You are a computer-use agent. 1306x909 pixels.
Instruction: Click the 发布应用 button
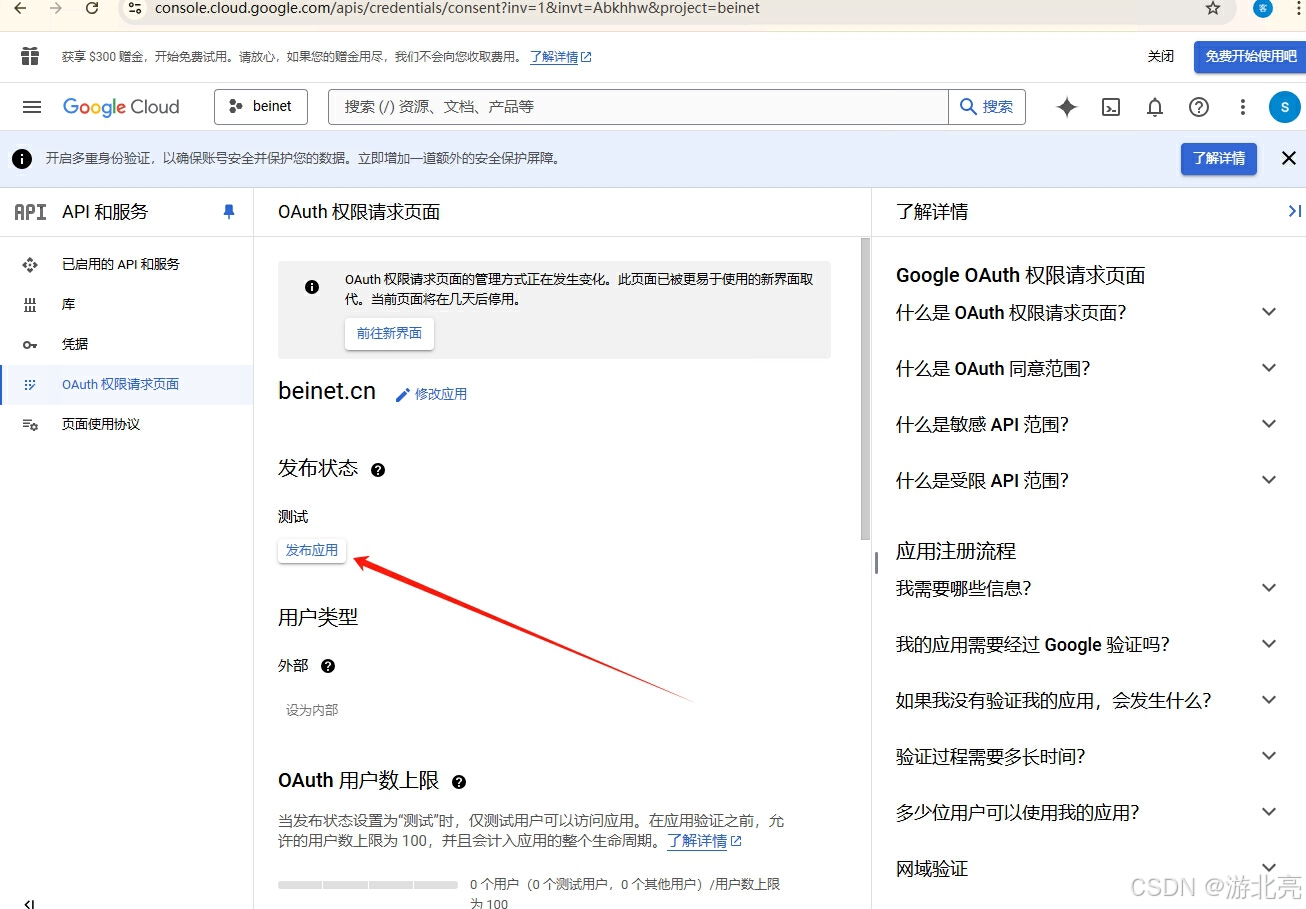[312, 550]
